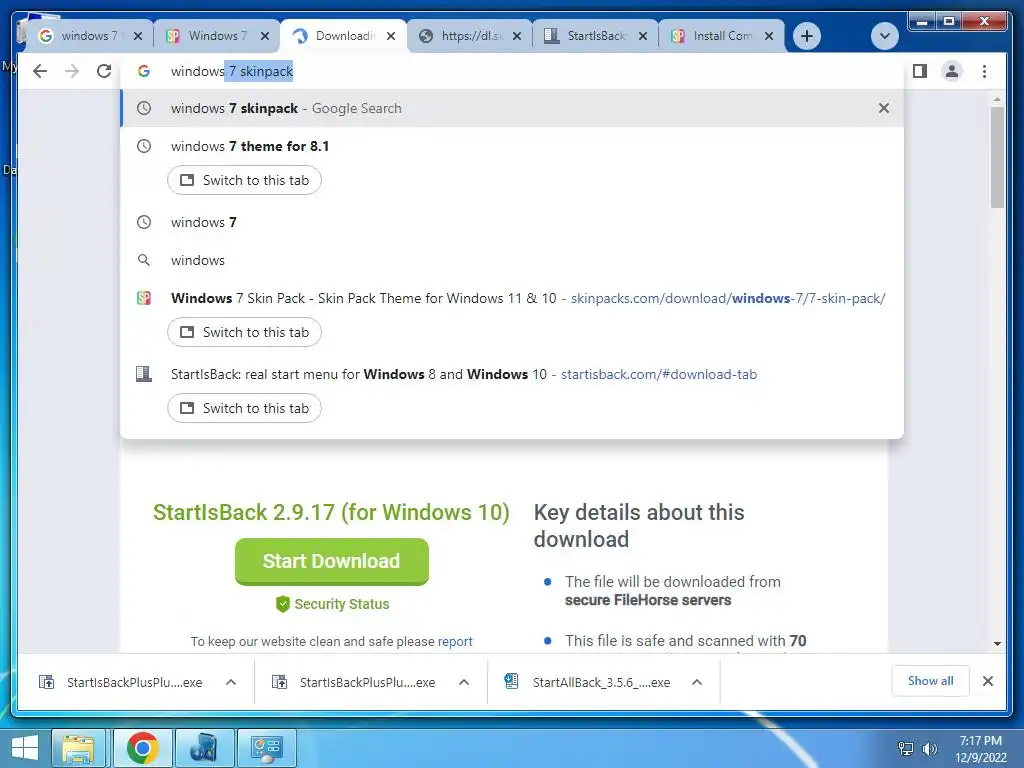Choose the 'windows 7' history suggestion
1024x768 pixels.
(512, 222)
